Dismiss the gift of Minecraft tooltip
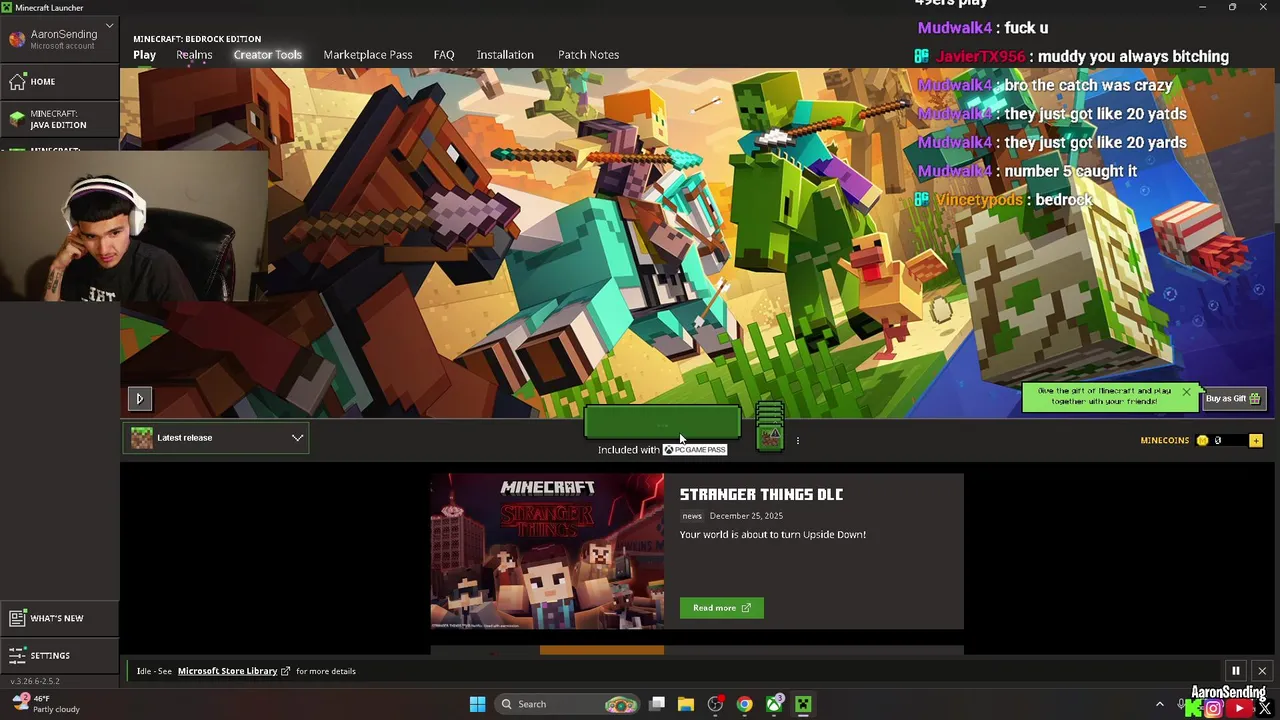The width and height of the screenshot is (1280, 720). click(1186, 392)
